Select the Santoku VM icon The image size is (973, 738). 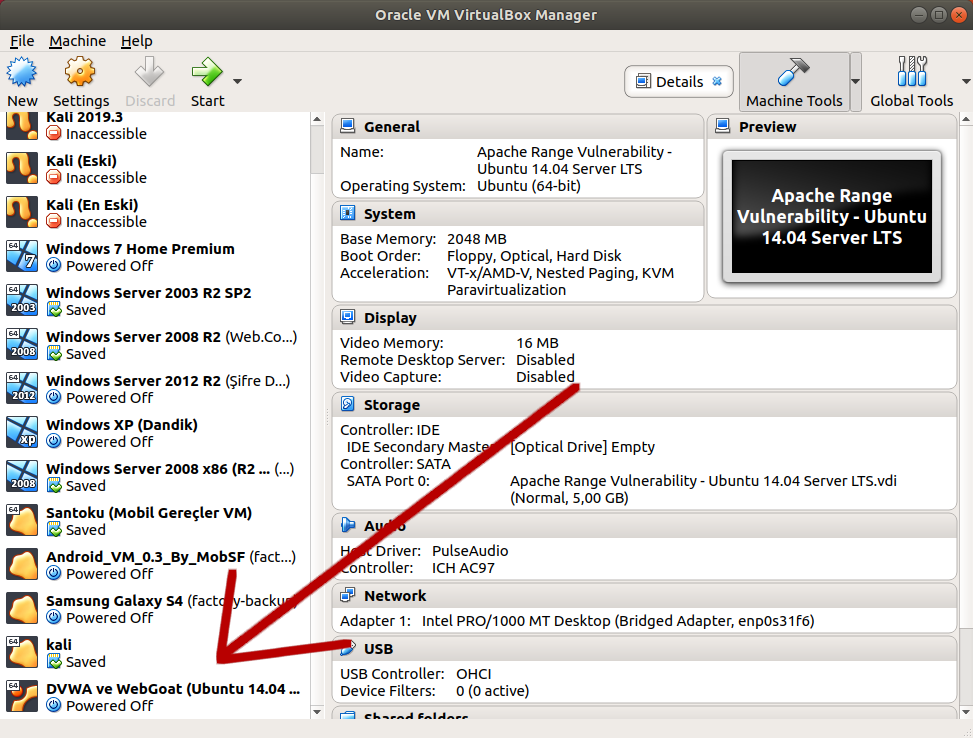22,521
